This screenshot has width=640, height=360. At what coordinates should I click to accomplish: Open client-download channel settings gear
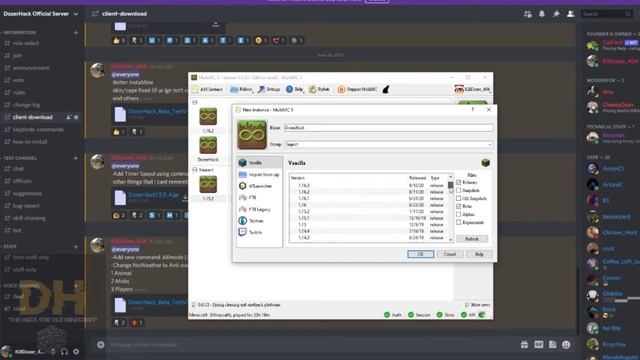(76, 117)
